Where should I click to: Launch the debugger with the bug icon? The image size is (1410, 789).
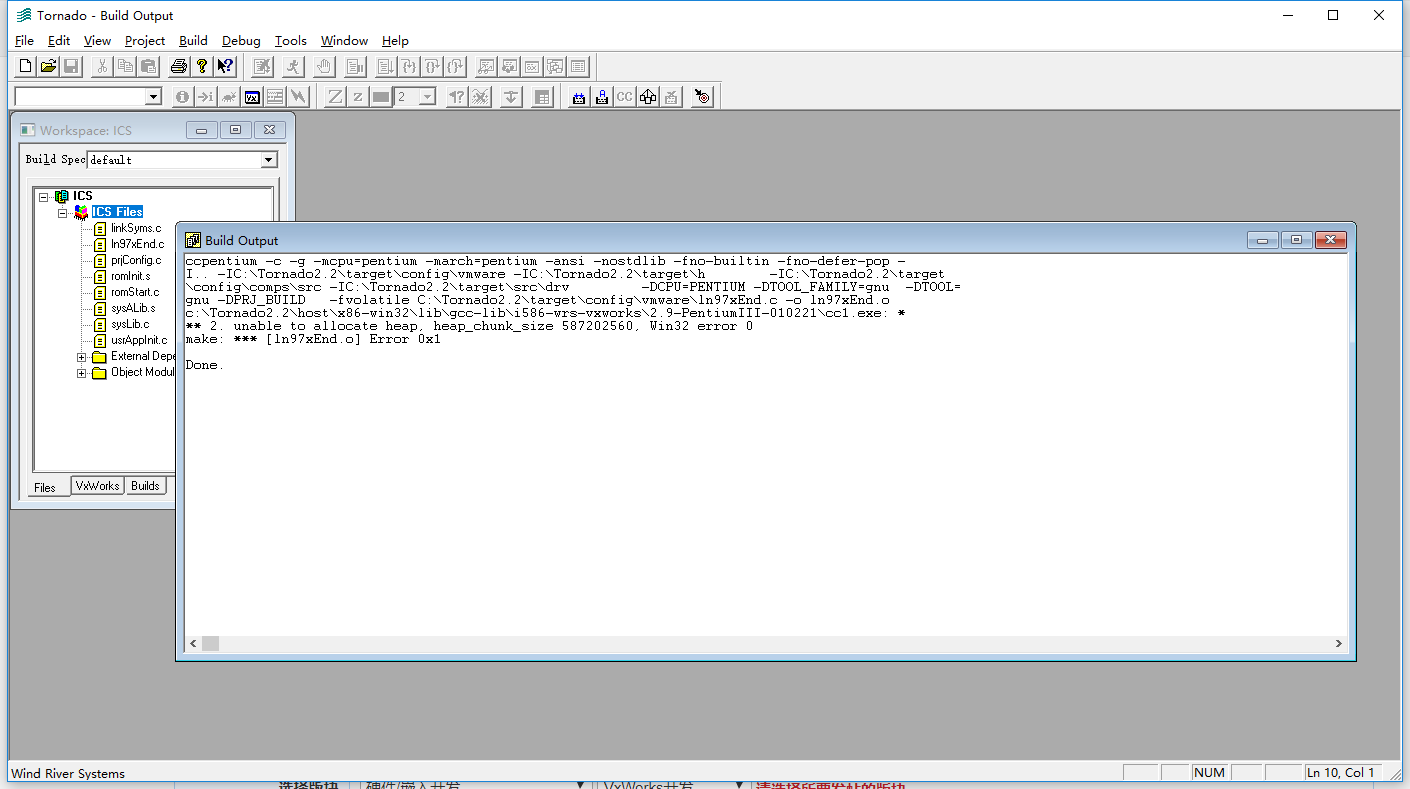(x=229, y=97)
